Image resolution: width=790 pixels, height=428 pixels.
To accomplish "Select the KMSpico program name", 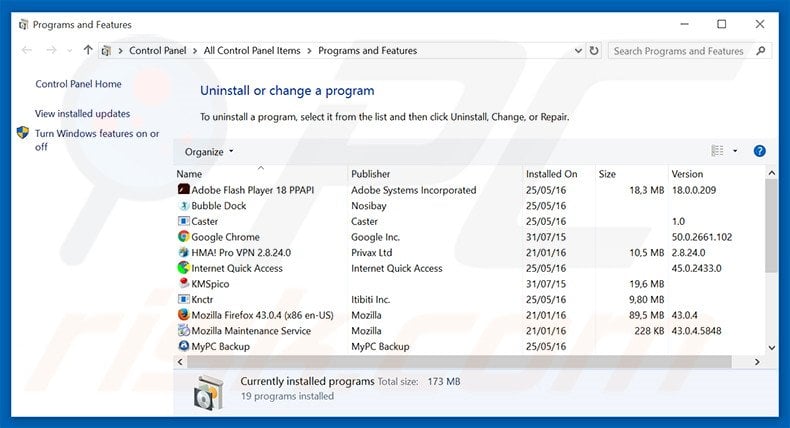I will tap(210, 284).
